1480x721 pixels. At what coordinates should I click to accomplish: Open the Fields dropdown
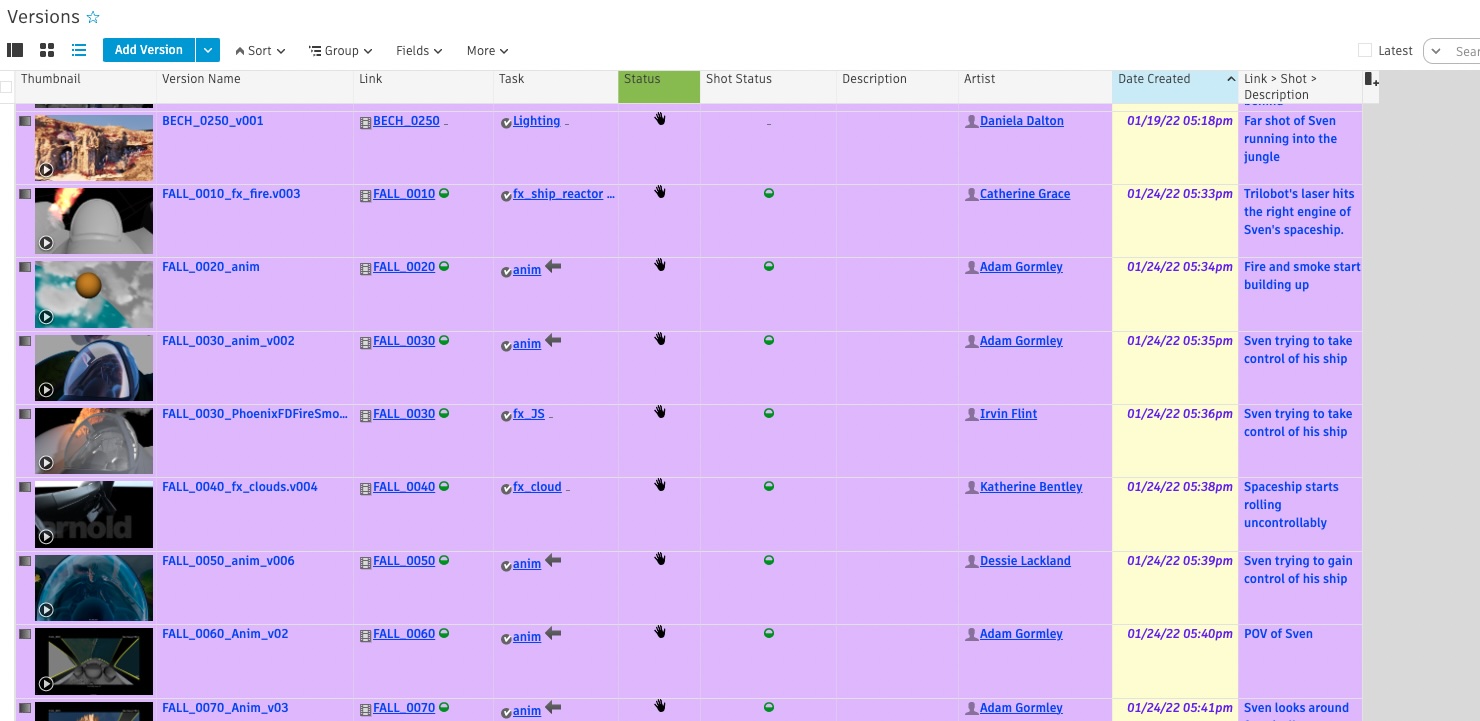pos(419,51)
